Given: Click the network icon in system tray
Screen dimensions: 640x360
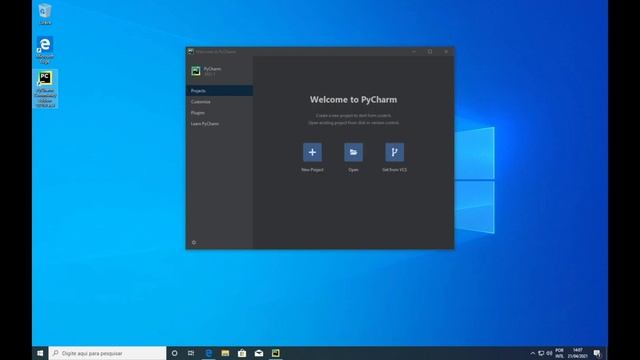Looking at the screenshot, I should pyautogui.click(x=541, y=353).
